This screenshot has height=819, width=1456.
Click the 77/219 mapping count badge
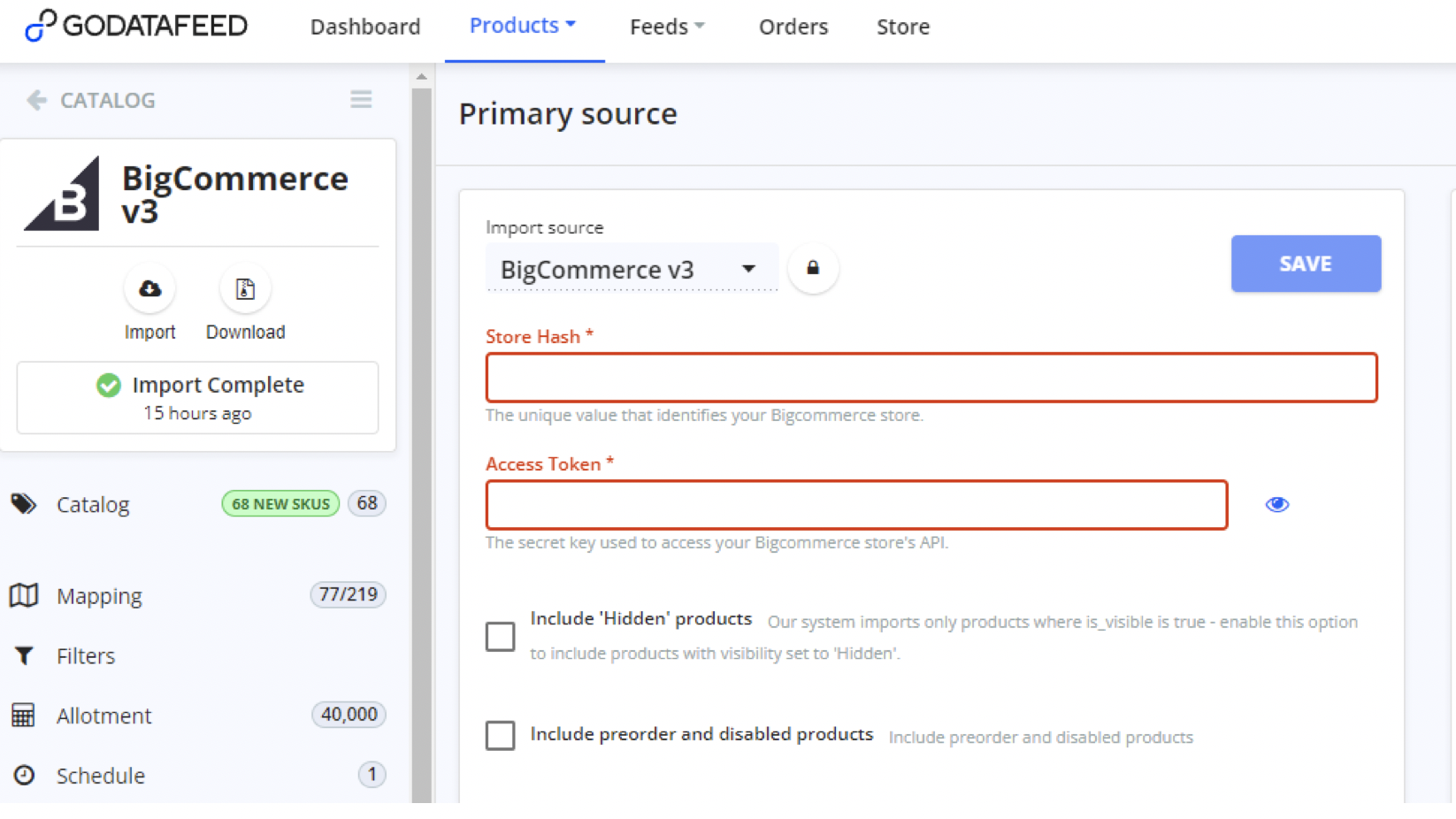[348, 594]
